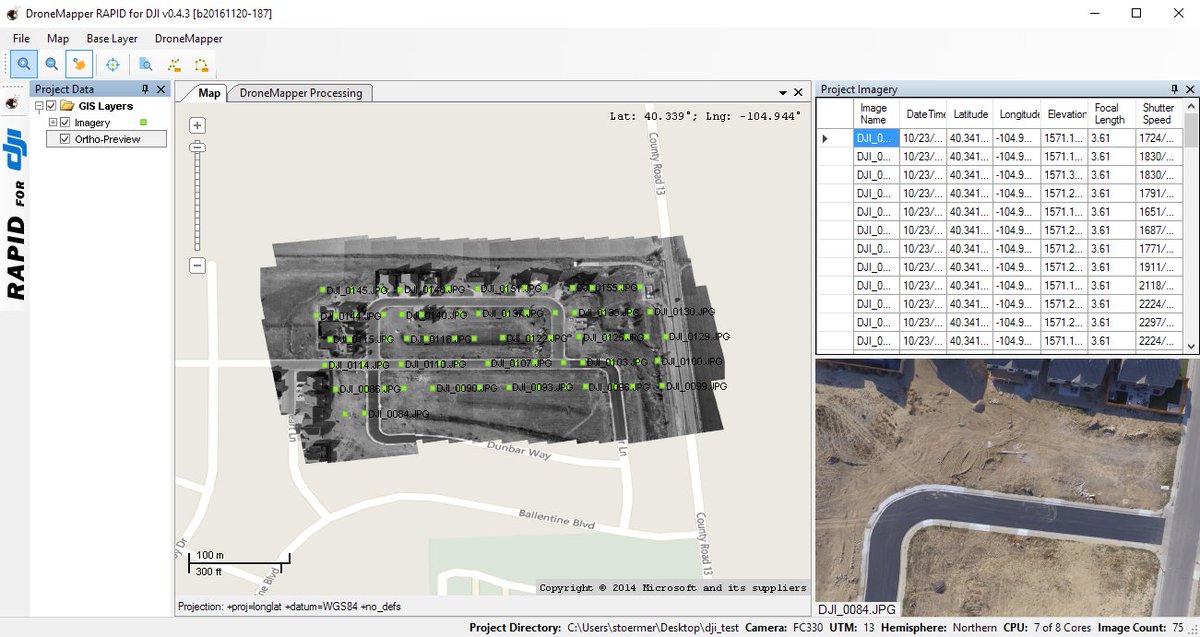The width and height of the screenshot is (1200, 637).
Task: Toggle the Imagery layer checkbox
Action: coord(64,122)
